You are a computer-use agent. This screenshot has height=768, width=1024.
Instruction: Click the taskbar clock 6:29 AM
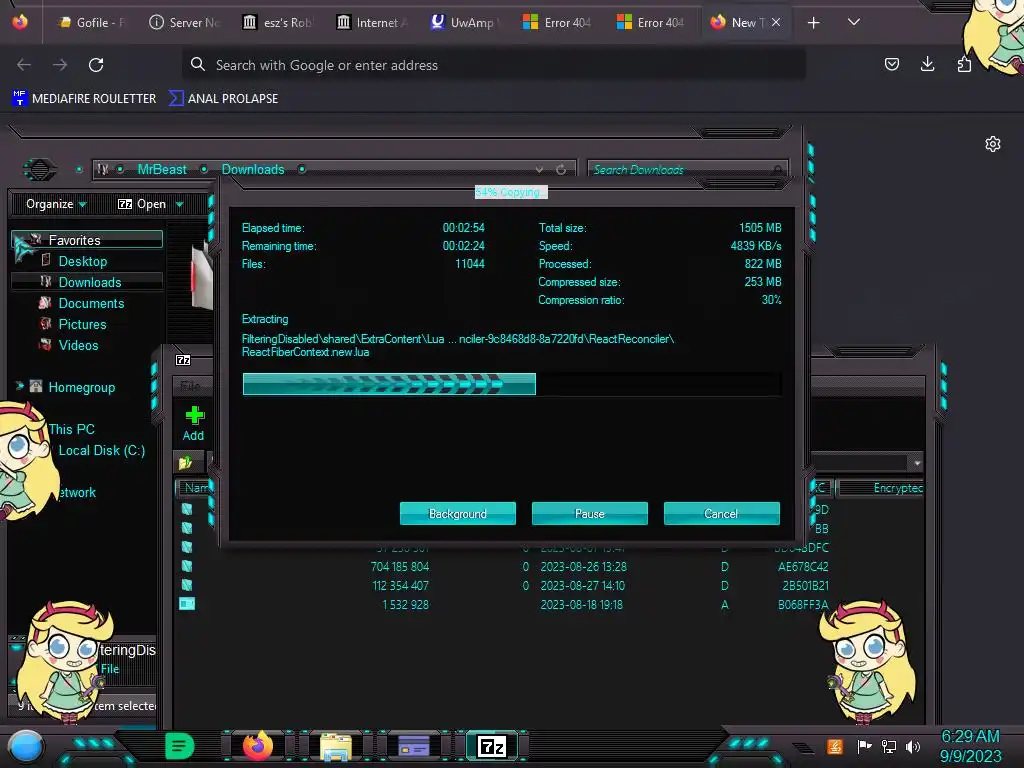(970, 736)
